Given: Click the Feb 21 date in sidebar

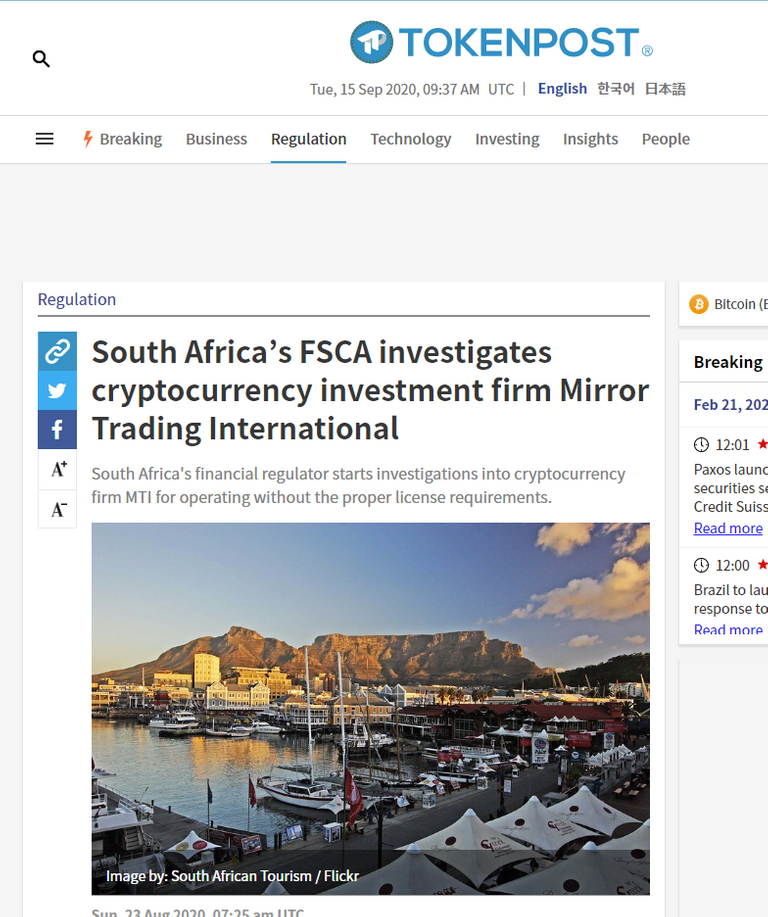Looking at the screenshot, I should (x=731, y=405).
